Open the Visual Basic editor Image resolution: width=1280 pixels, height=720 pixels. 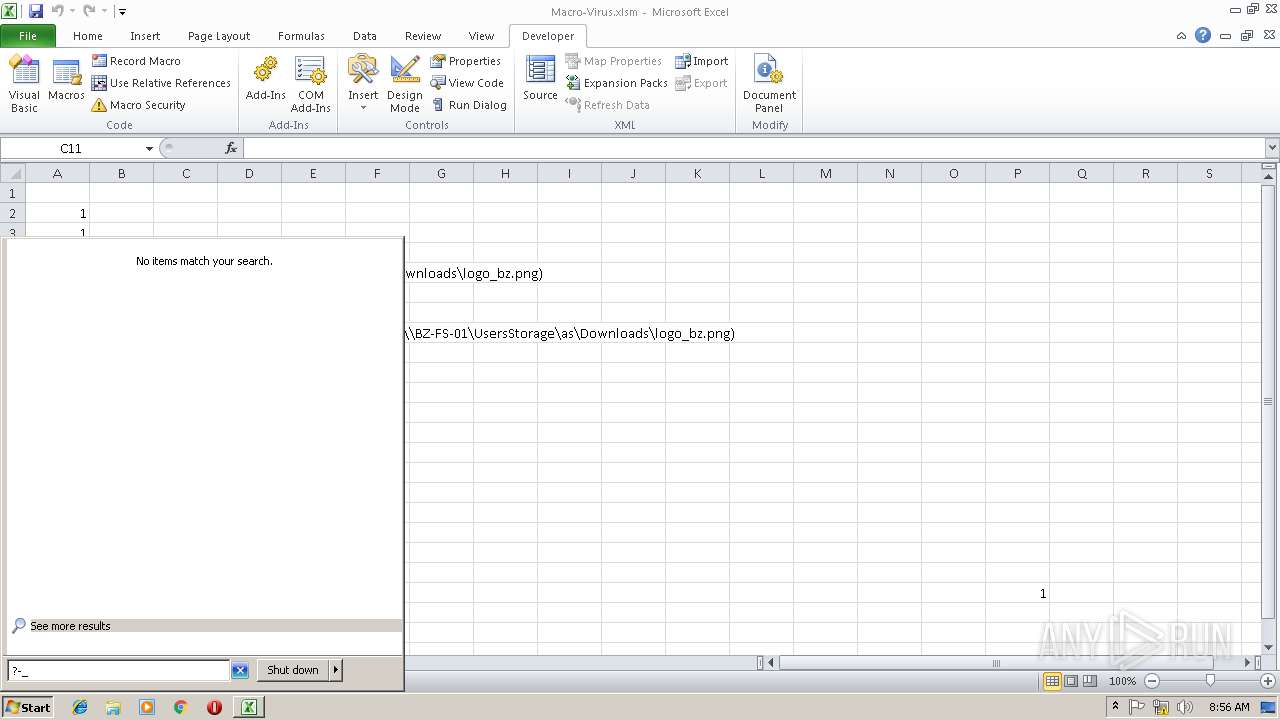coord(24,84)
